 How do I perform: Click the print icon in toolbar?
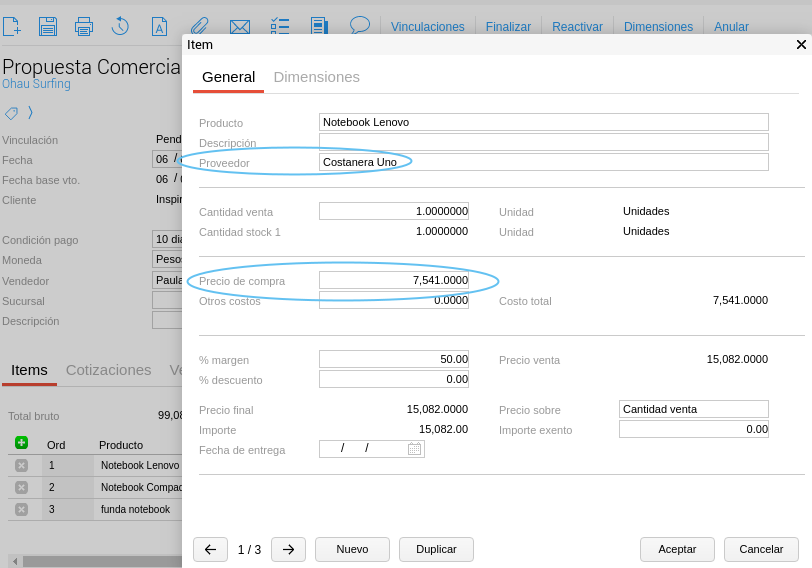84,27
